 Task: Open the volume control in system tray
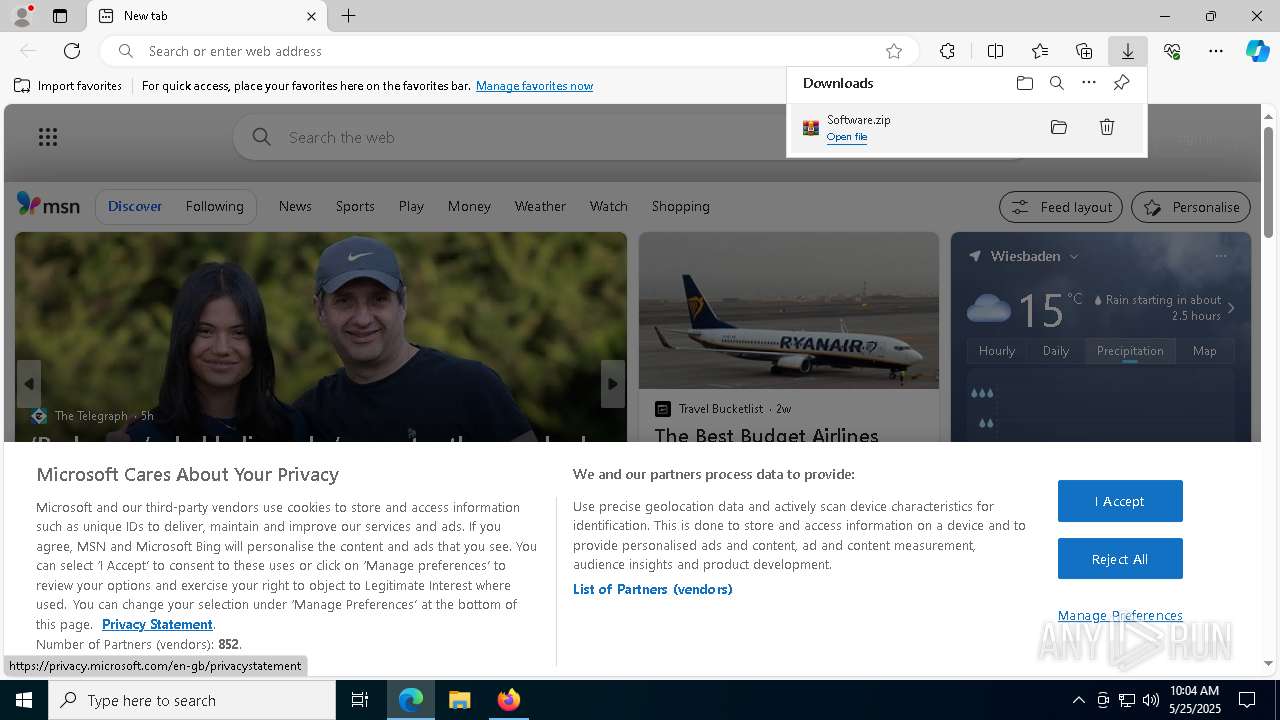tap(1151, 700)
